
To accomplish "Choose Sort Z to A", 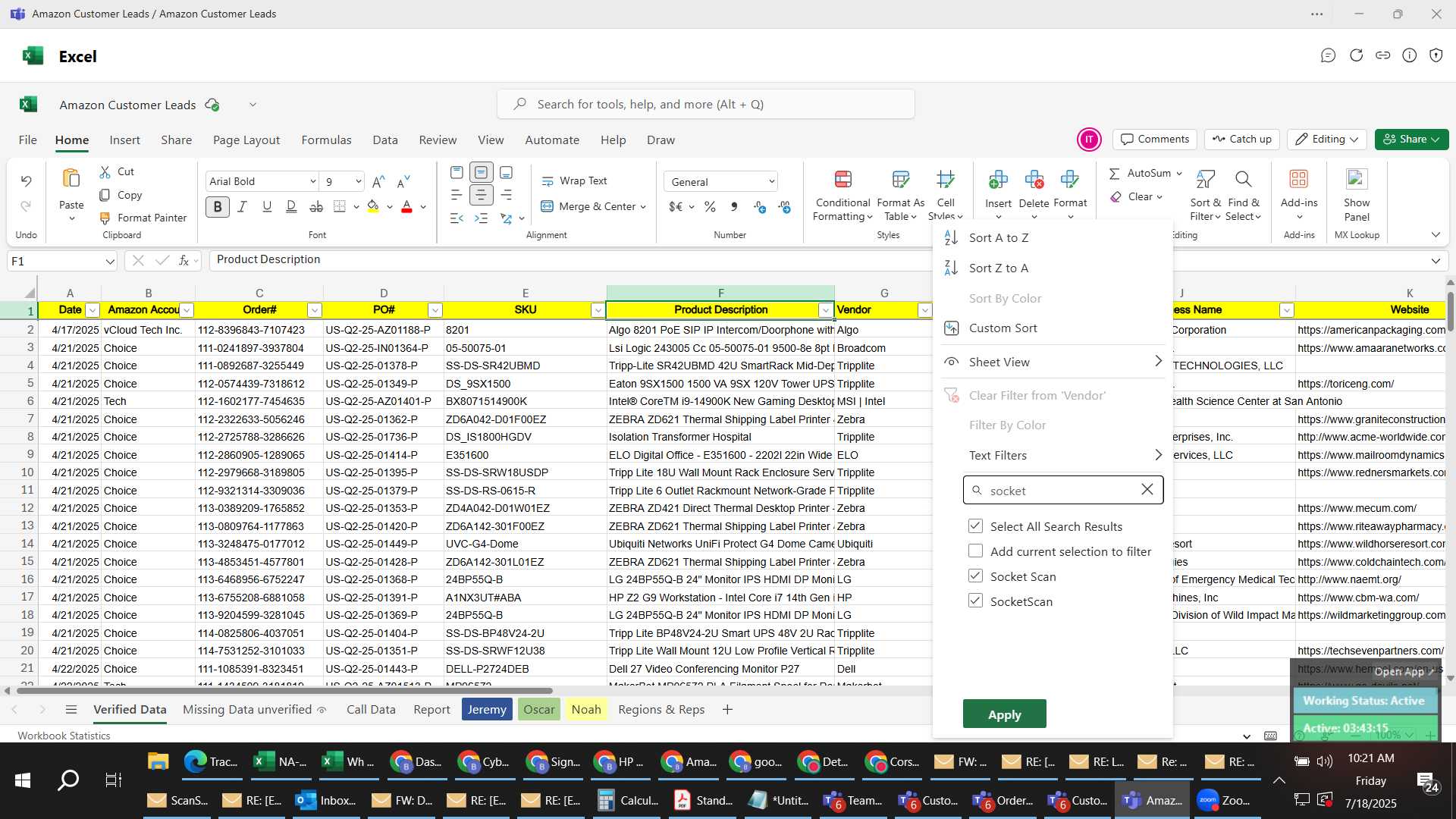I will click(x=1051, y=268).
